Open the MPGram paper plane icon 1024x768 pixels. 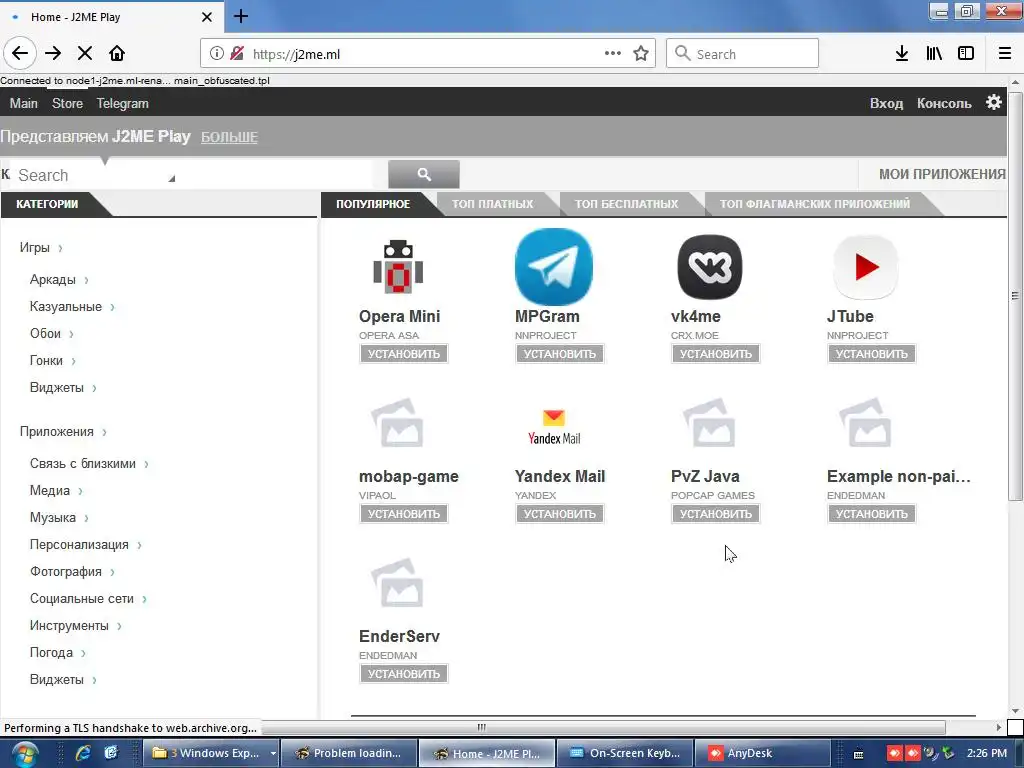tap(554, 266)
